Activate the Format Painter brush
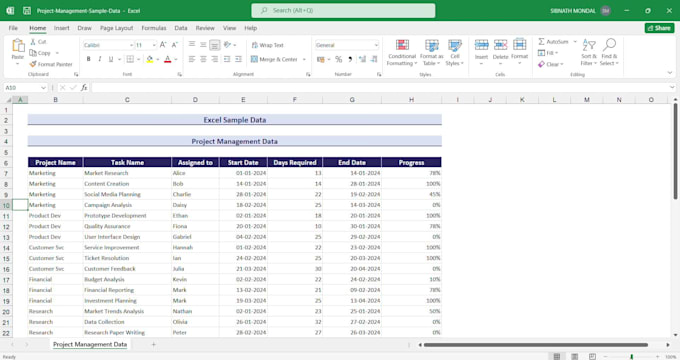 [33, 64]
